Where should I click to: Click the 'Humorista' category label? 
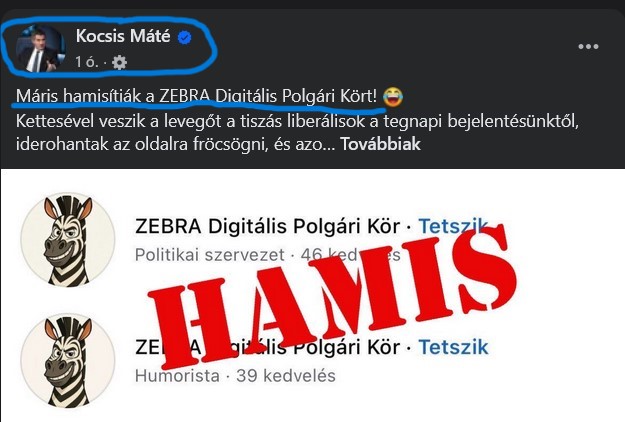(x=177, y=376)
